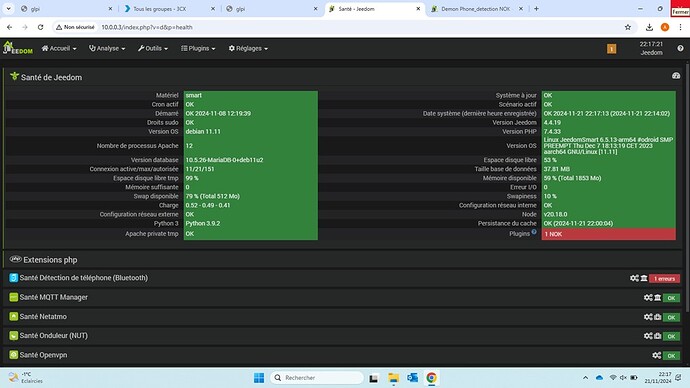Image resolution: width=690 pixels, height=388 pixels.
Task: Click the Plugins info tooltip icon
Action: click(534, 232)
